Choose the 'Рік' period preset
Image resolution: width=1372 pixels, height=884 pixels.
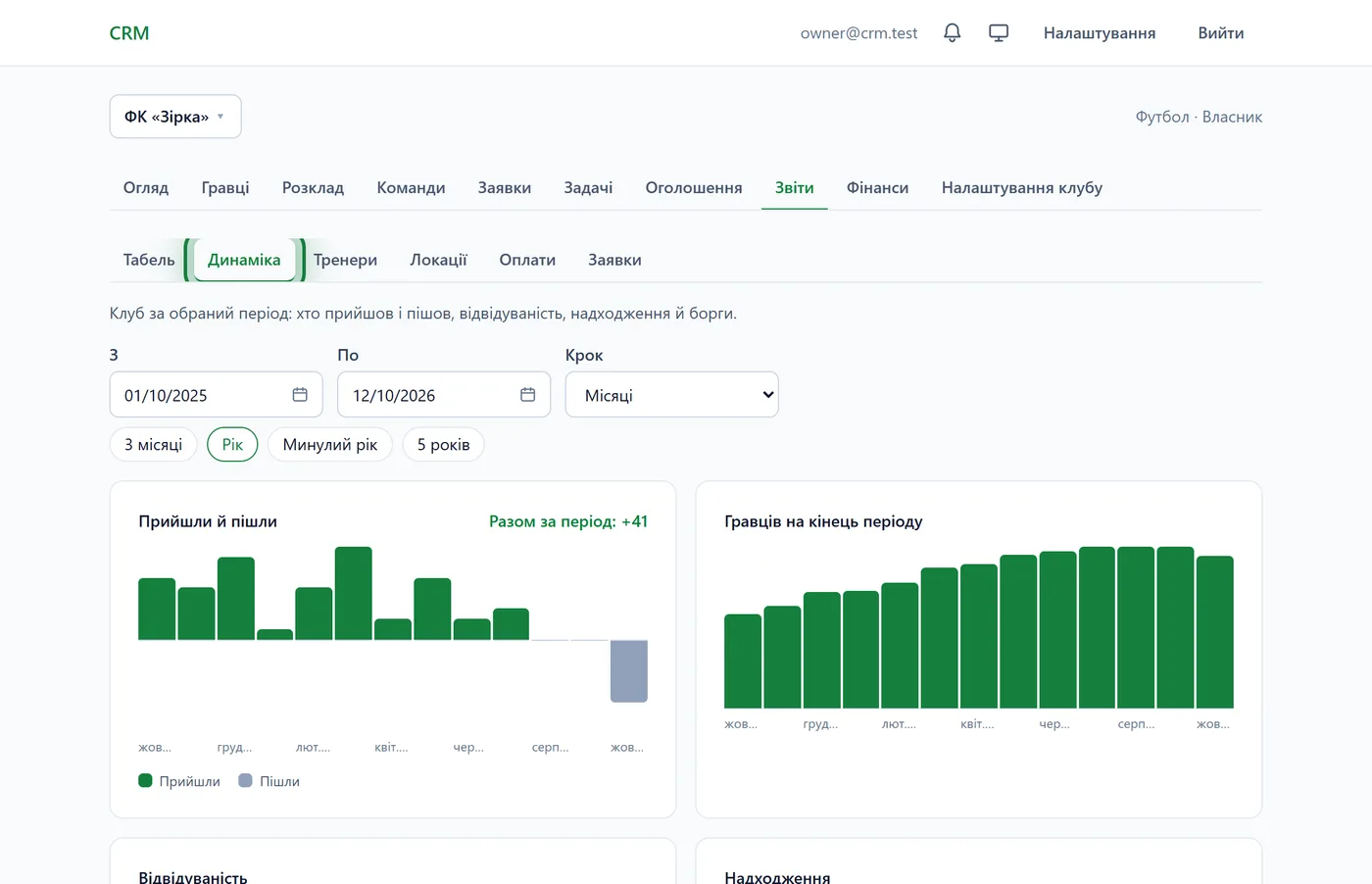232,444
